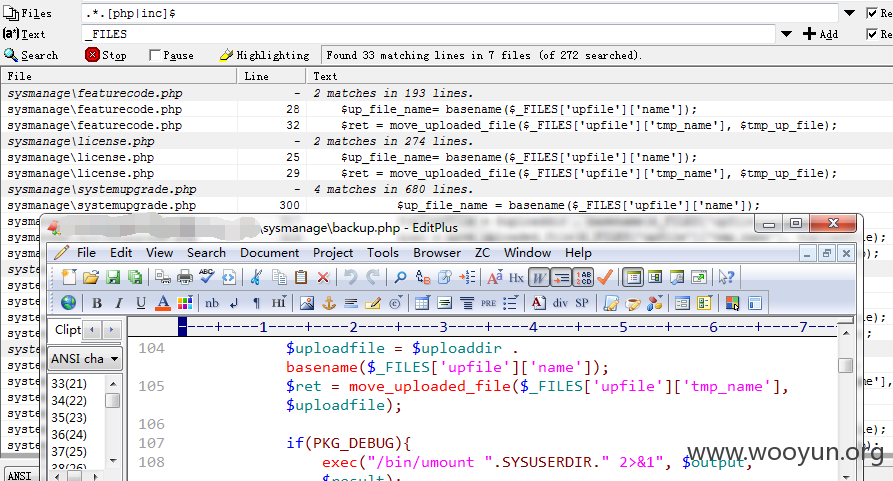893x481 pixels.
Task: Click the Redo arrow icon
Action: point(372,277)
